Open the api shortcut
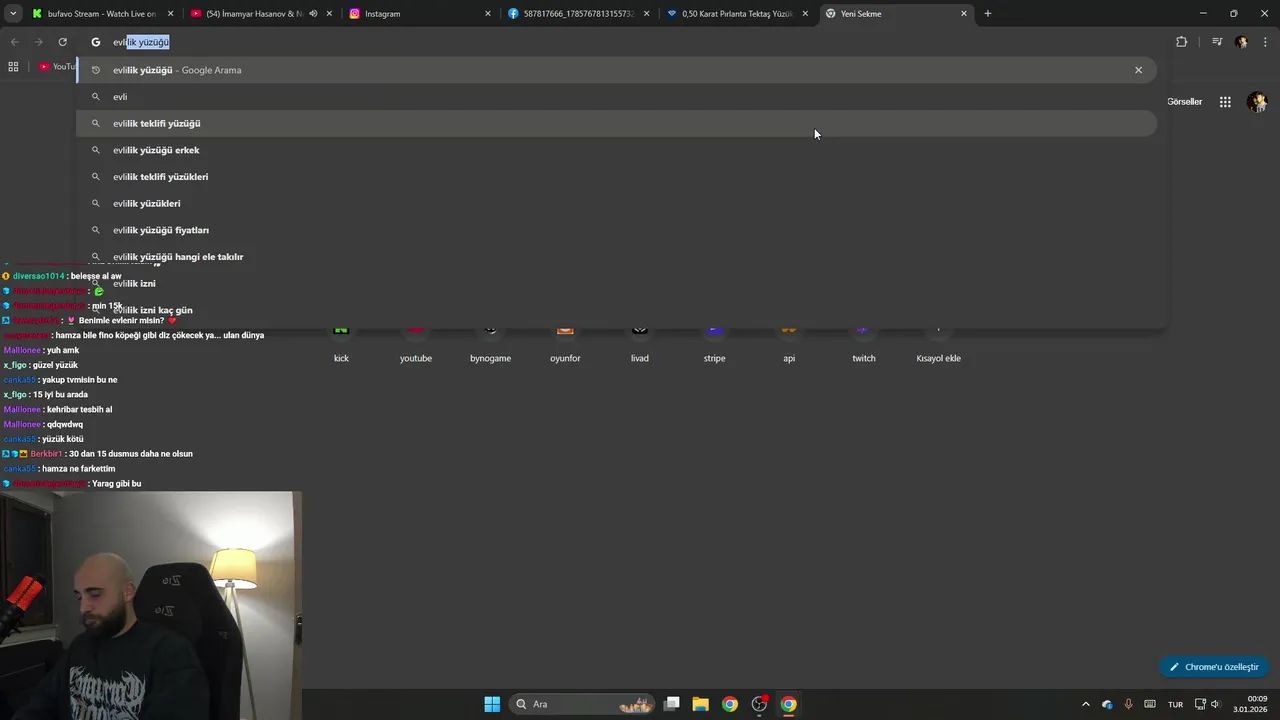 tap(789, 343)
